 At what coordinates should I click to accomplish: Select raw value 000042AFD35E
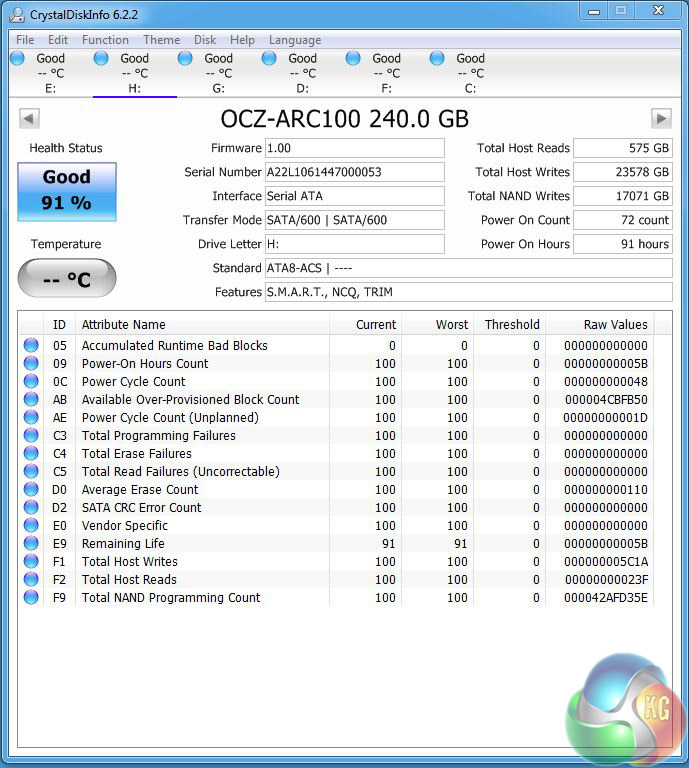[606, 598]
